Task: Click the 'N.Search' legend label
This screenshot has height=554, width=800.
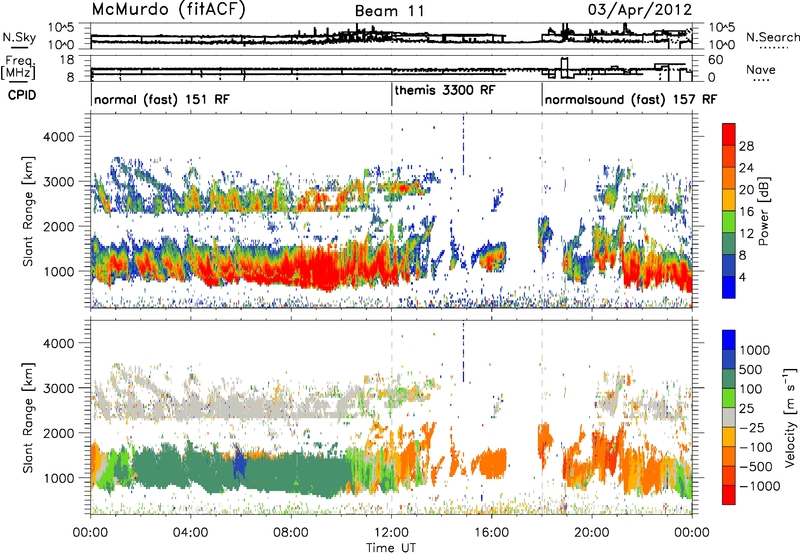Action: 773,37
